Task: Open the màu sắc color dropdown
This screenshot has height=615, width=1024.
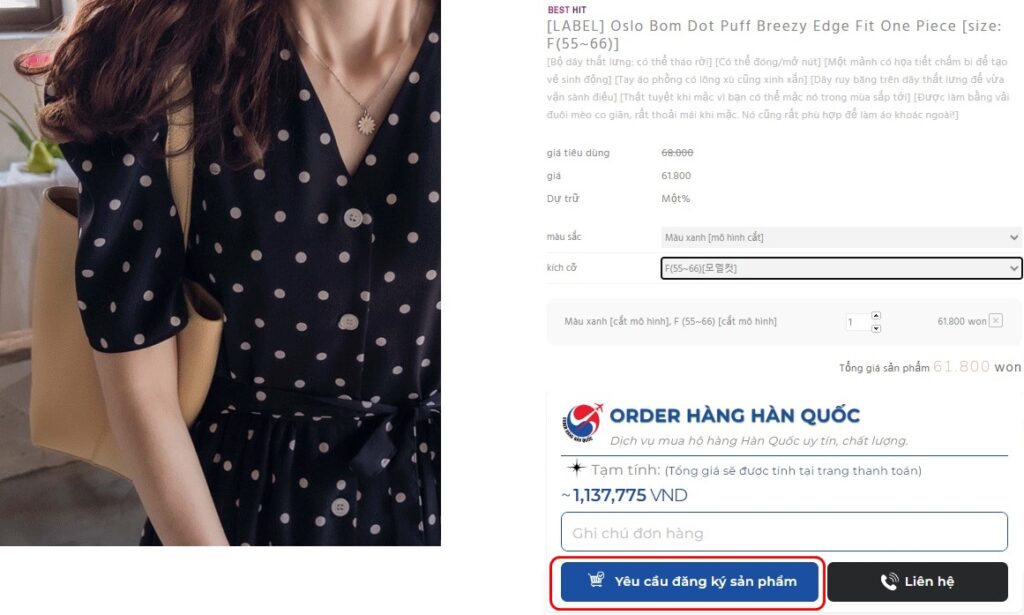Action: 841,237
